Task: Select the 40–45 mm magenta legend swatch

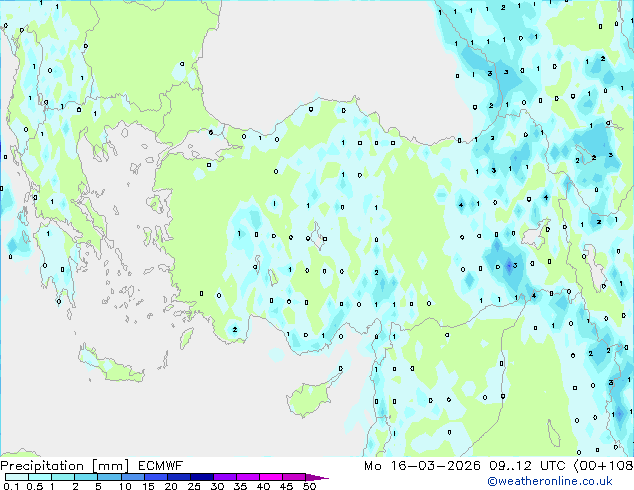Action: (x=271, y=477)
